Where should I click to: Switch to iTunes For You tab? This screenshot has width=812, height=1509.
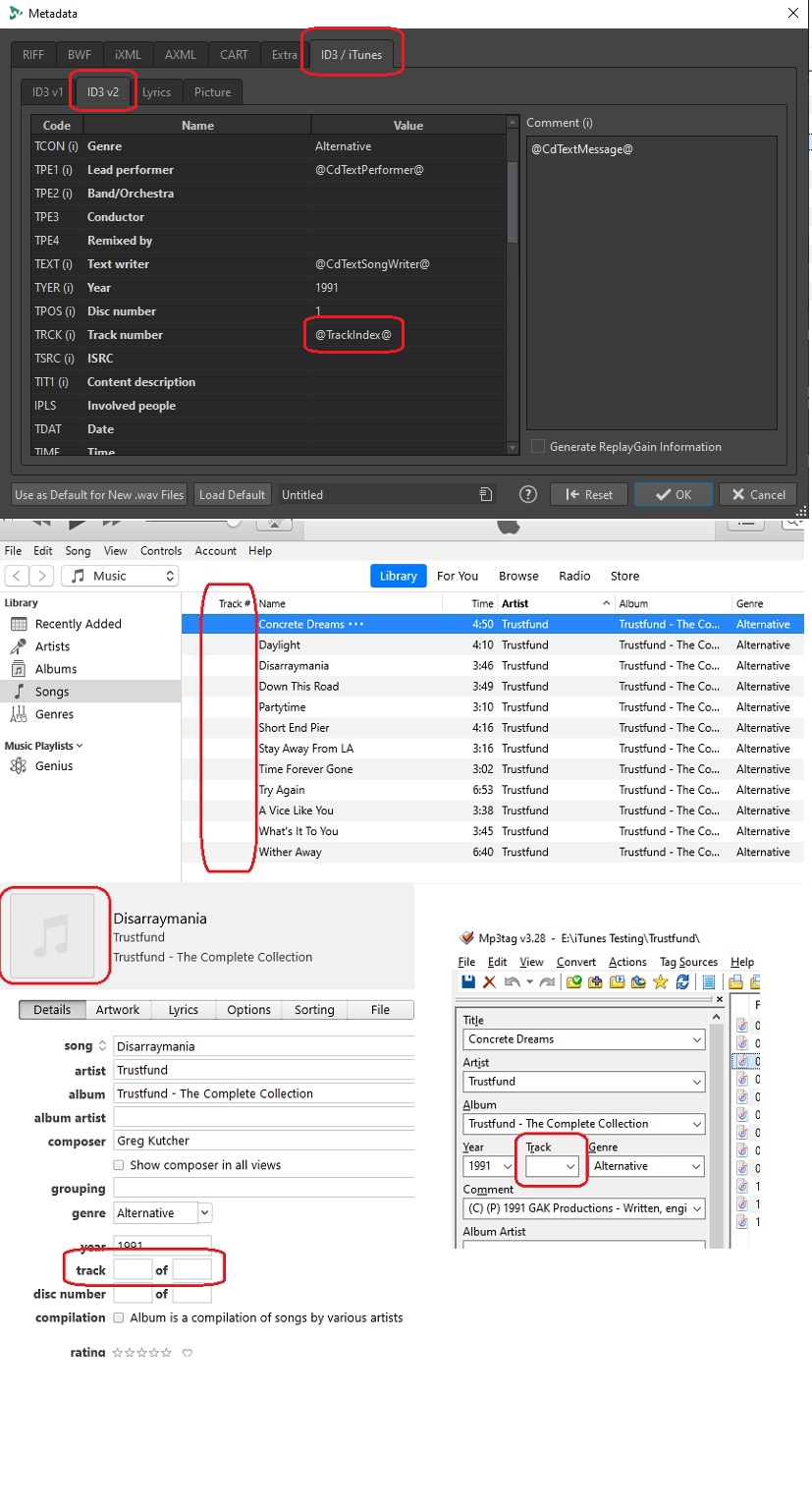click(458, 576)
